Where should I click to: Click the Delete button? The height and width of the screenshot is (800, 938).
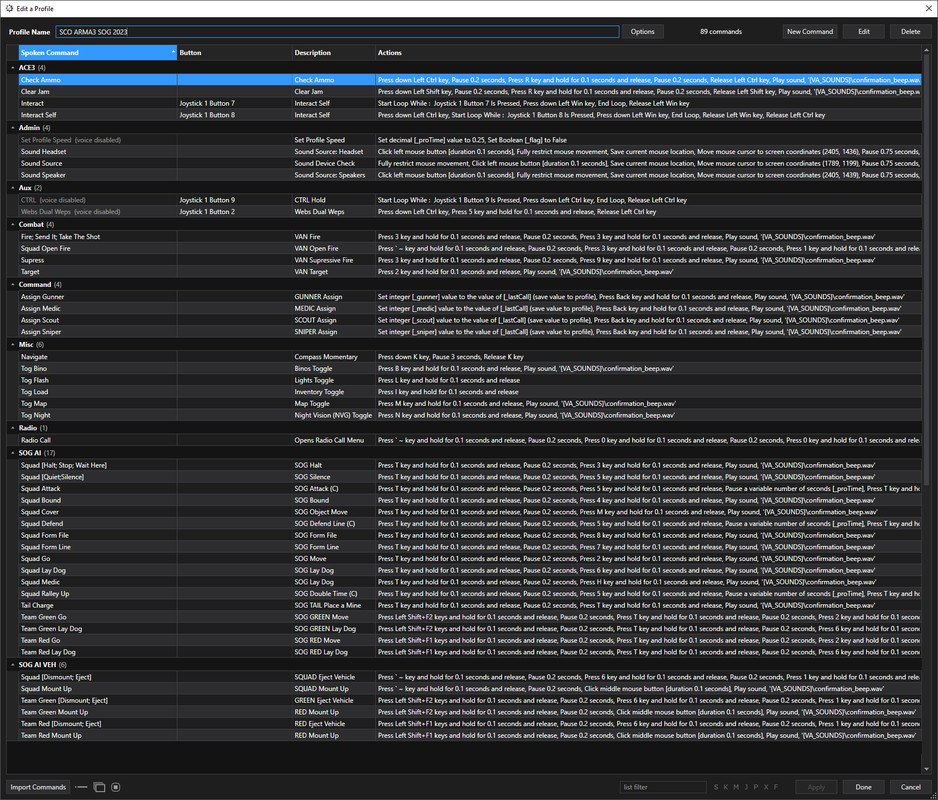coord(910,32)
